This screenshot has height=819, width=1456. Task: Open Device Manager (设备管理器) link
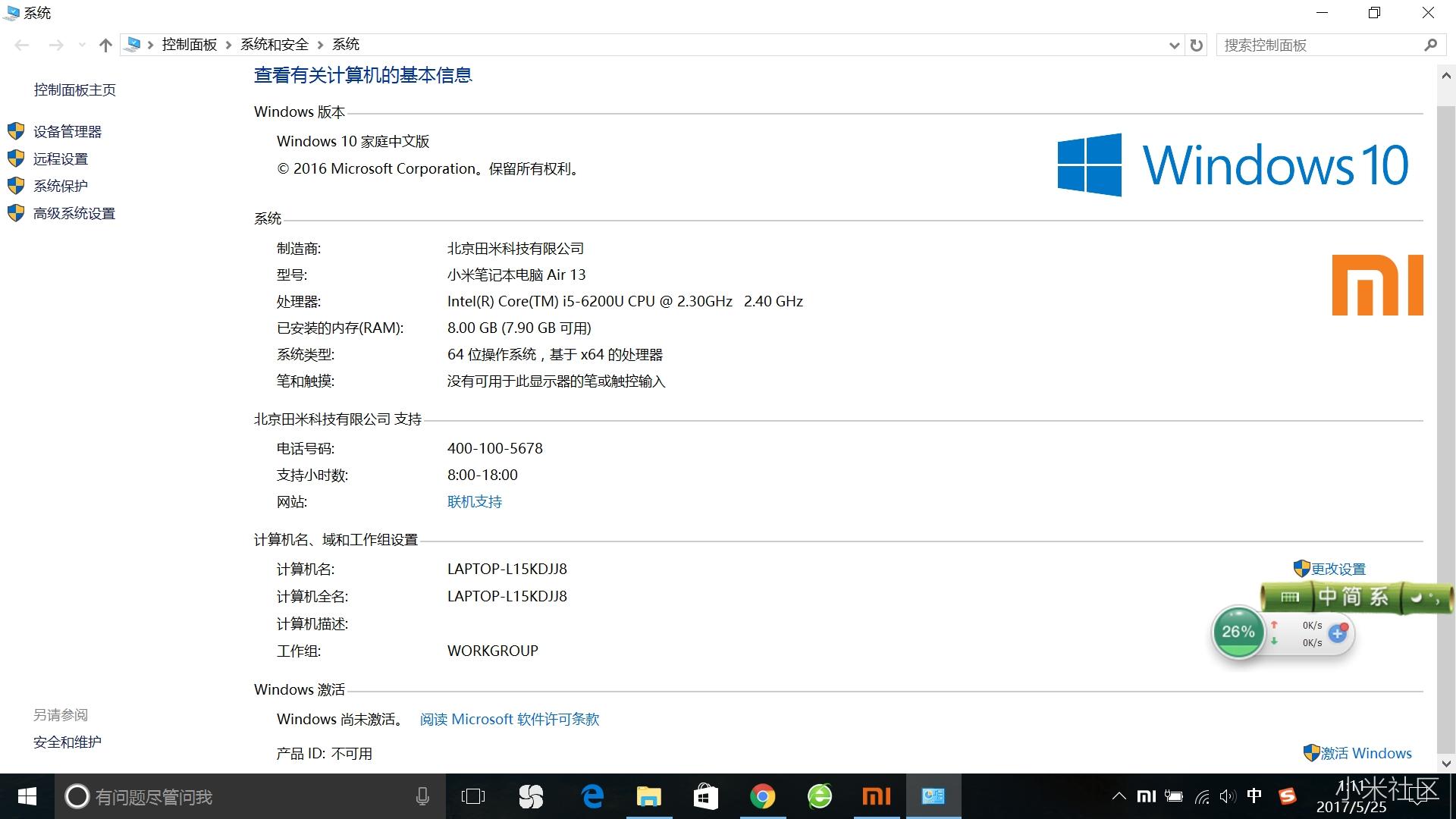(67, 131)
